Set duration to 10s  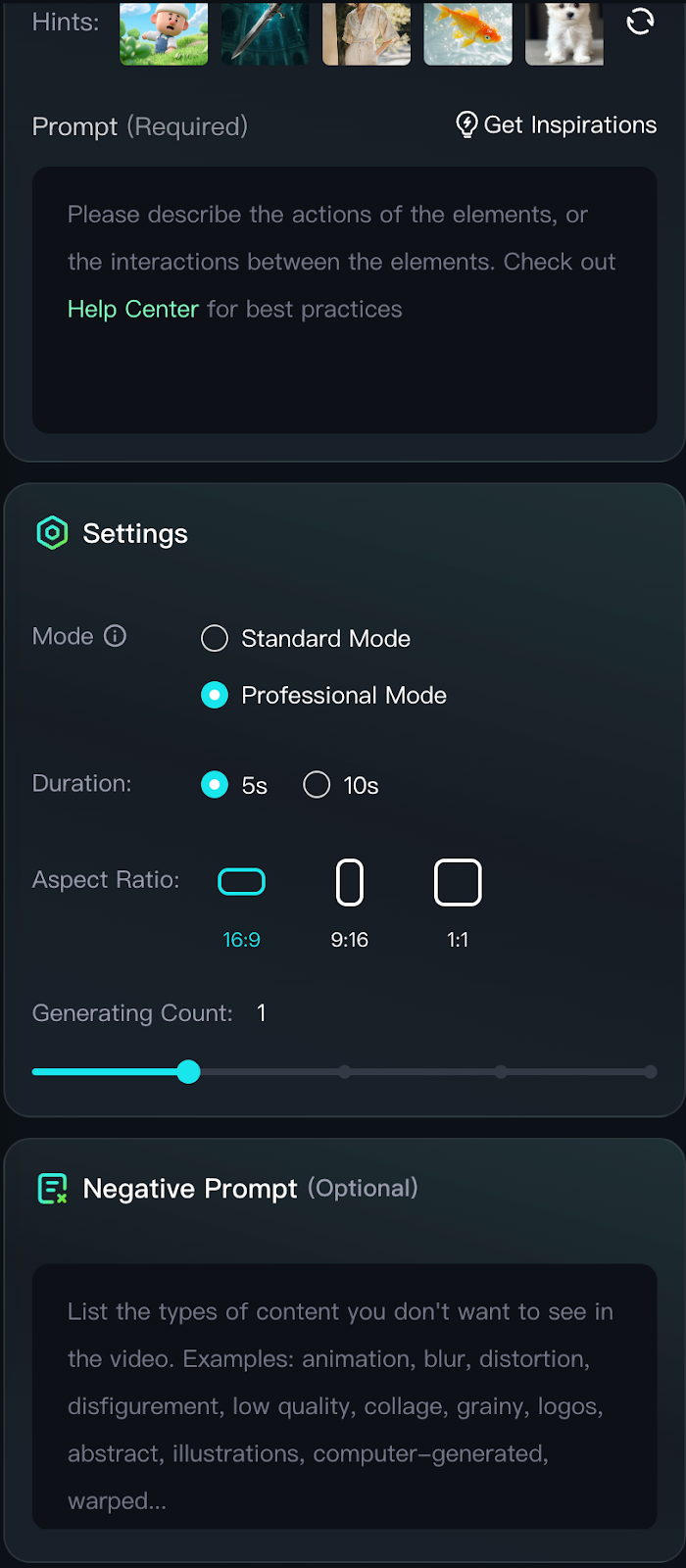[x=317, y=785]
